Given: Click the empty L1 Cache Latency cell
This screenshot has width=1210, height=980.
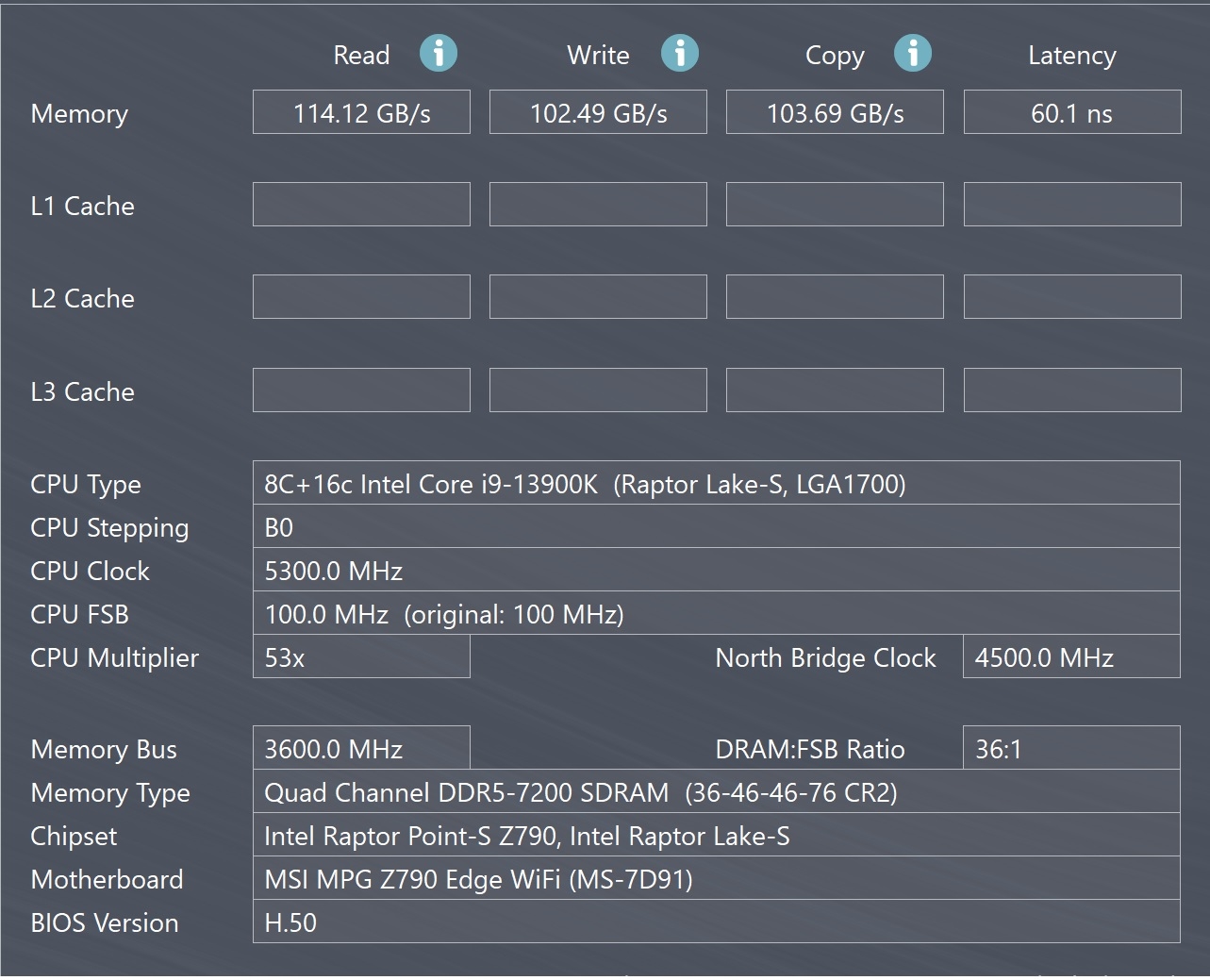Looking at the screenshot, I should tap(1072, 205).
